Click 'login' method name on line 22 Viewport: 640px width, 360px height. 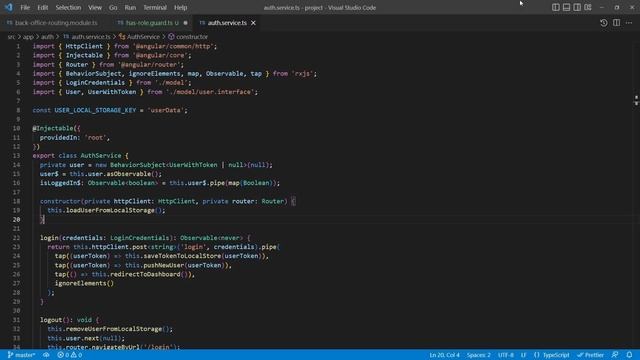click(49, 238)
